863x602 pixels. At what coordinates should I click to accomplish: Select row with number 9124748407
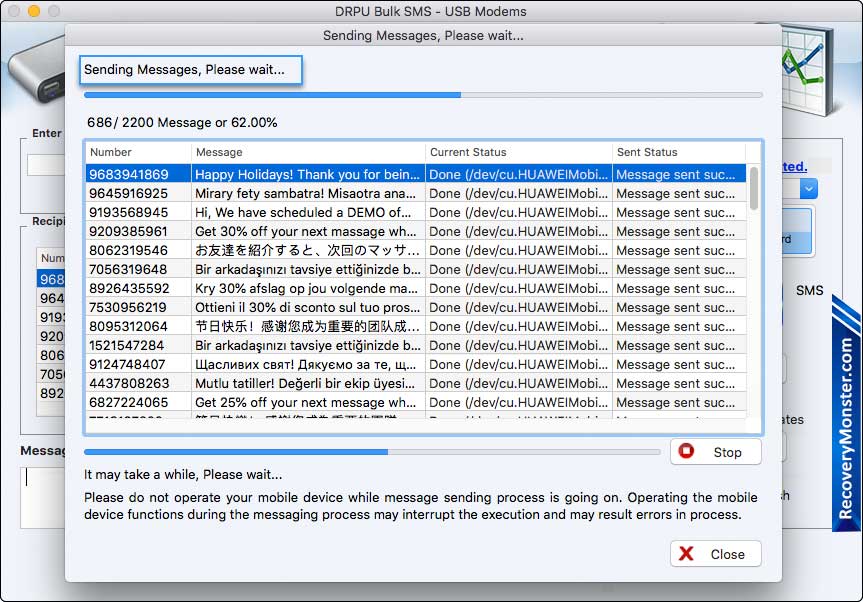416,364
